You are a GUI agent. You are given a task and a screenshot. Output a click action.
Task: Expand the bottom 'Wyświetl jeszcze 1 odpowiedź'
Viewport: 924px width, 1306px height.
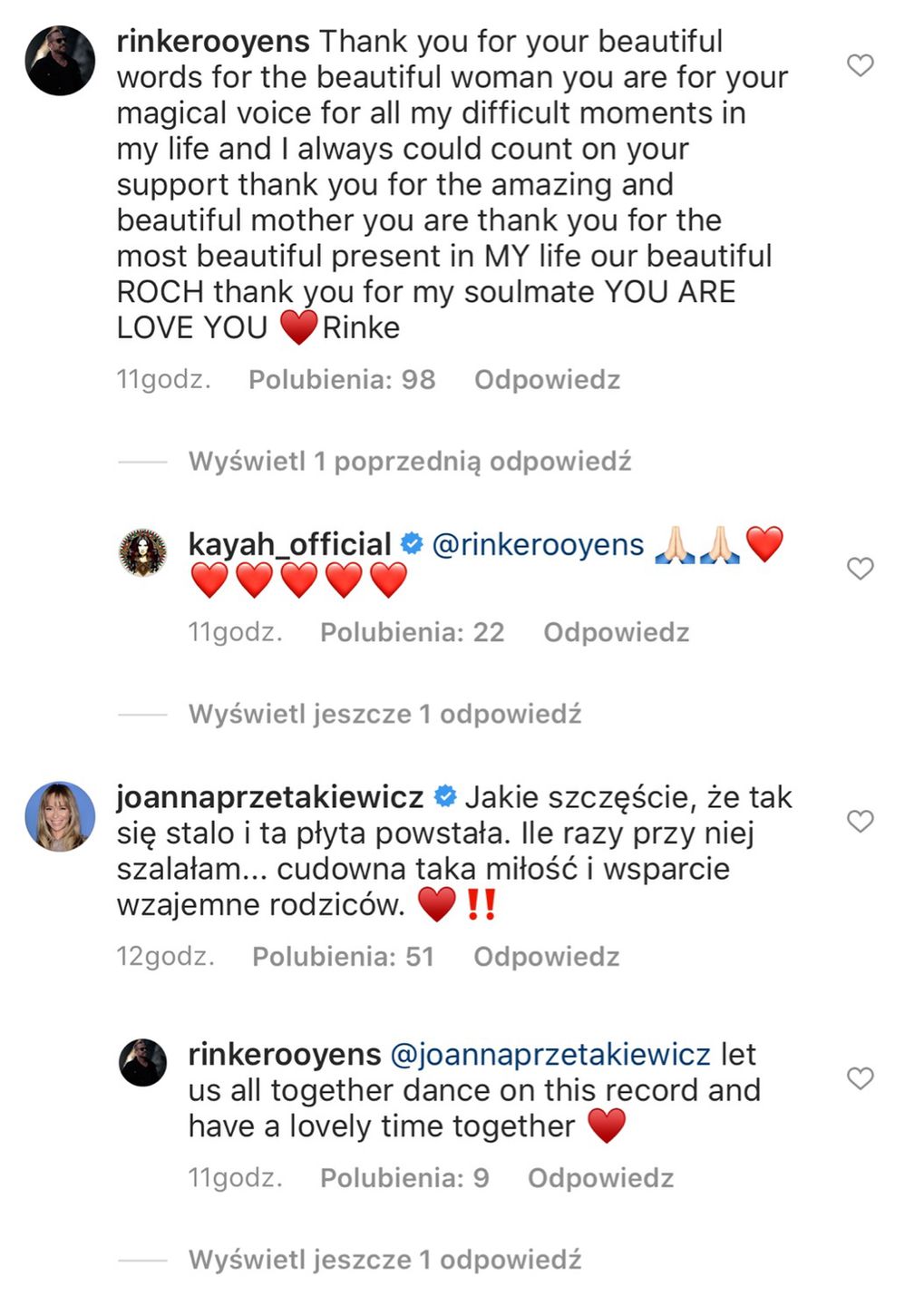(384, 1260)
